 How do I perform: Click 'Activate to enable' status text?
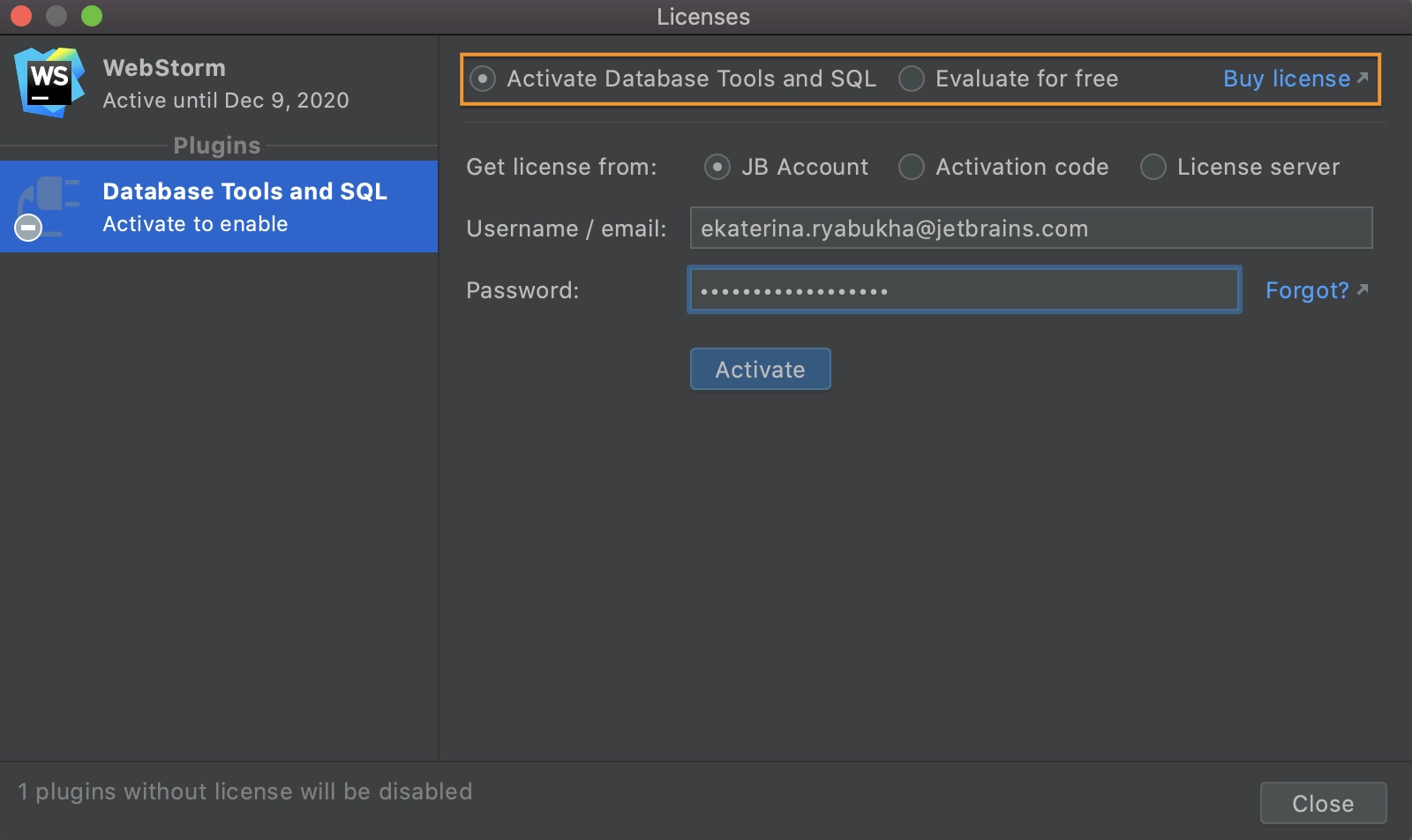pos(195,224)
